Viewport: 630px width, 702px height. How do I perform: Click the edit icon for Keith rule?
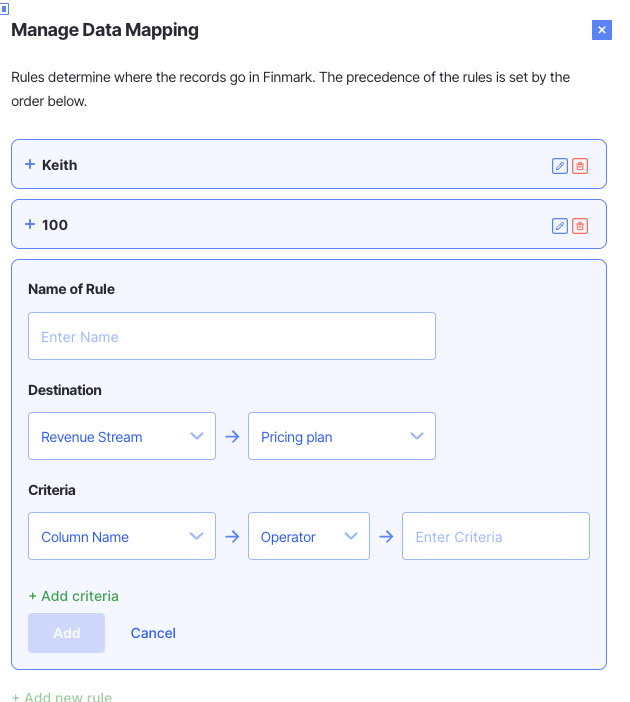coord(560,166)
